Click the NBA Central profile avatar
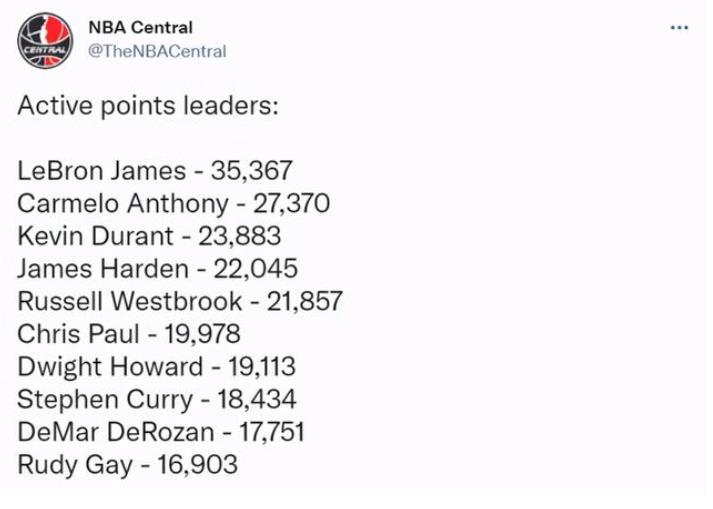Image resolution: width=713 pixels, height=509 pixels. click(45, 40)
